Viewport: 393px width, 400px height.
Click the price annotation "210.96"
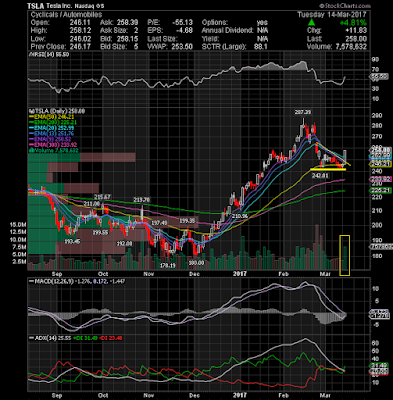[x=240, y=216]
